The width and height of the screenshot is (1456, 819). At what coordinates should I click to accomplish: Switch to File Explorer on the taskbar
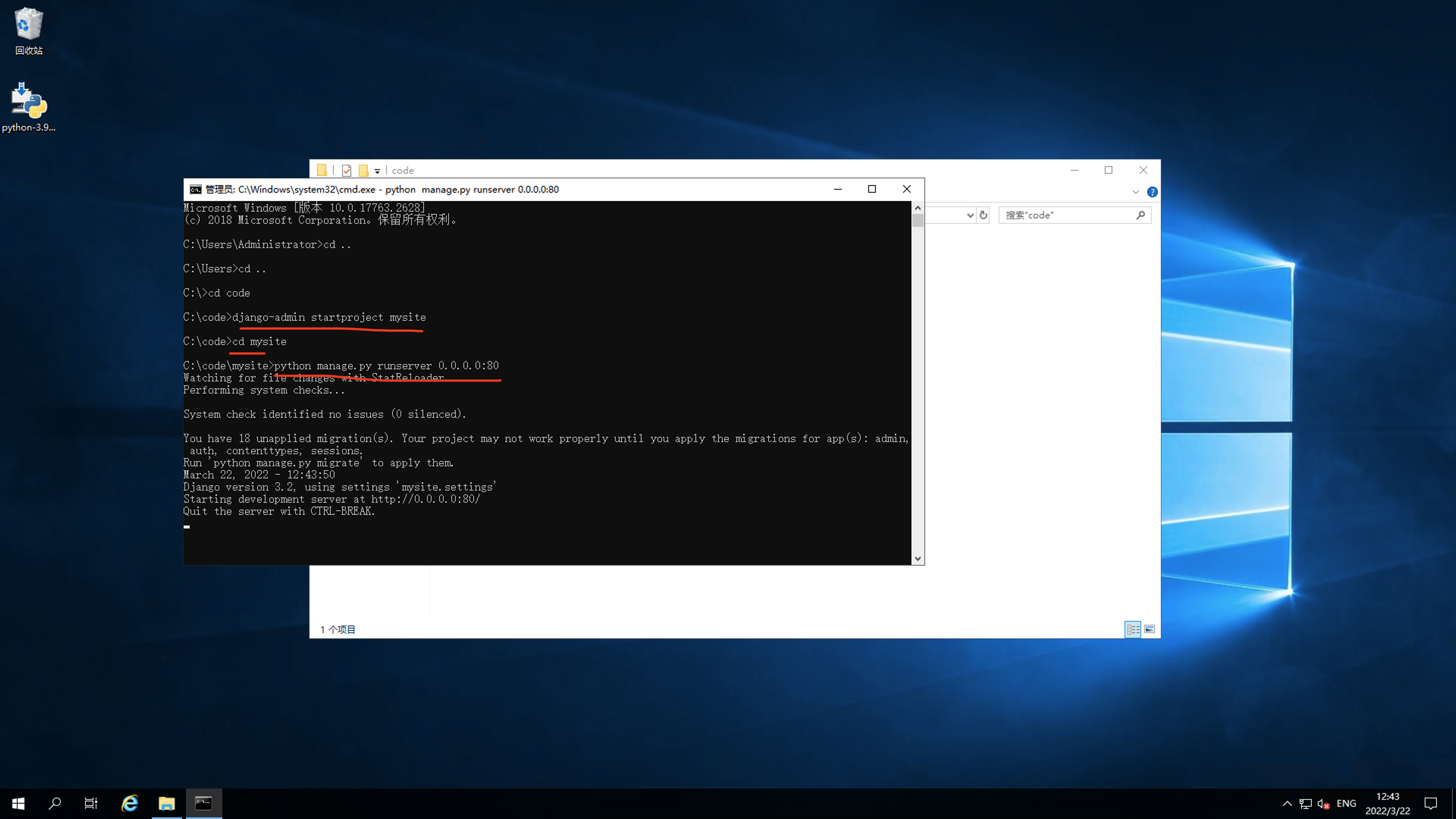coord(167,803)
